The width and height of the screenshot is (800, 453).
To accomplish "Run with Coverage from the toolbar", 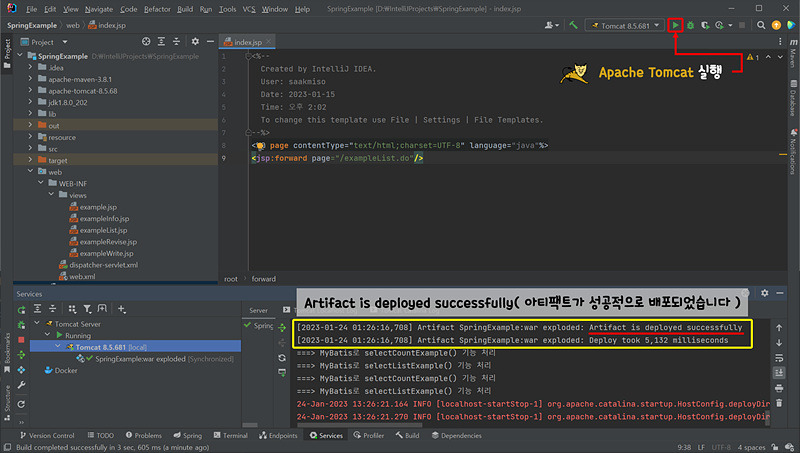I will [705, 25].
